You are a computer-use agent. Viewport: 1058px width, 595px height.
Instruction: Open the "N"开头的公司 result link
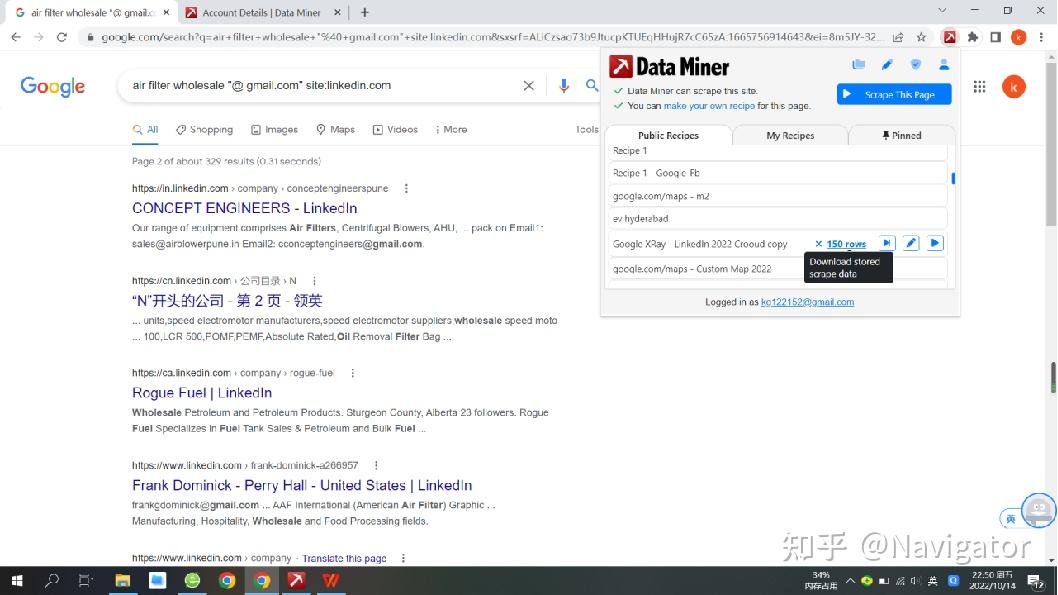pos(227,300)
